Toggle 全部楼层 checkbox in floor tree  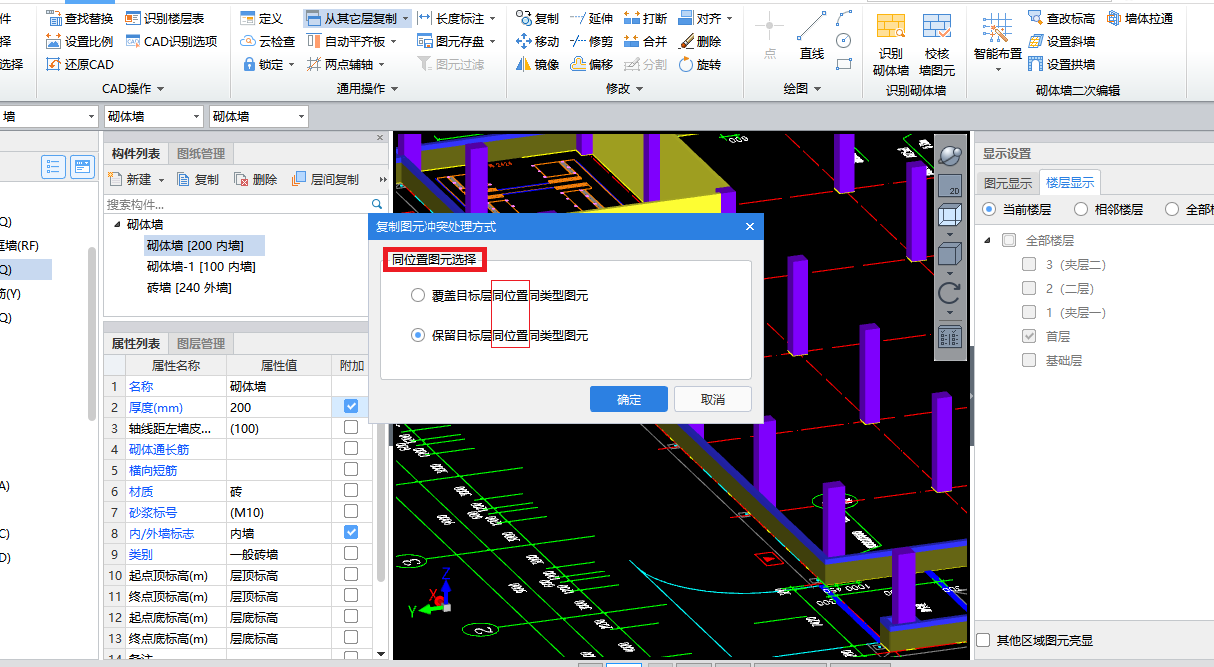tap(1009, 240)
